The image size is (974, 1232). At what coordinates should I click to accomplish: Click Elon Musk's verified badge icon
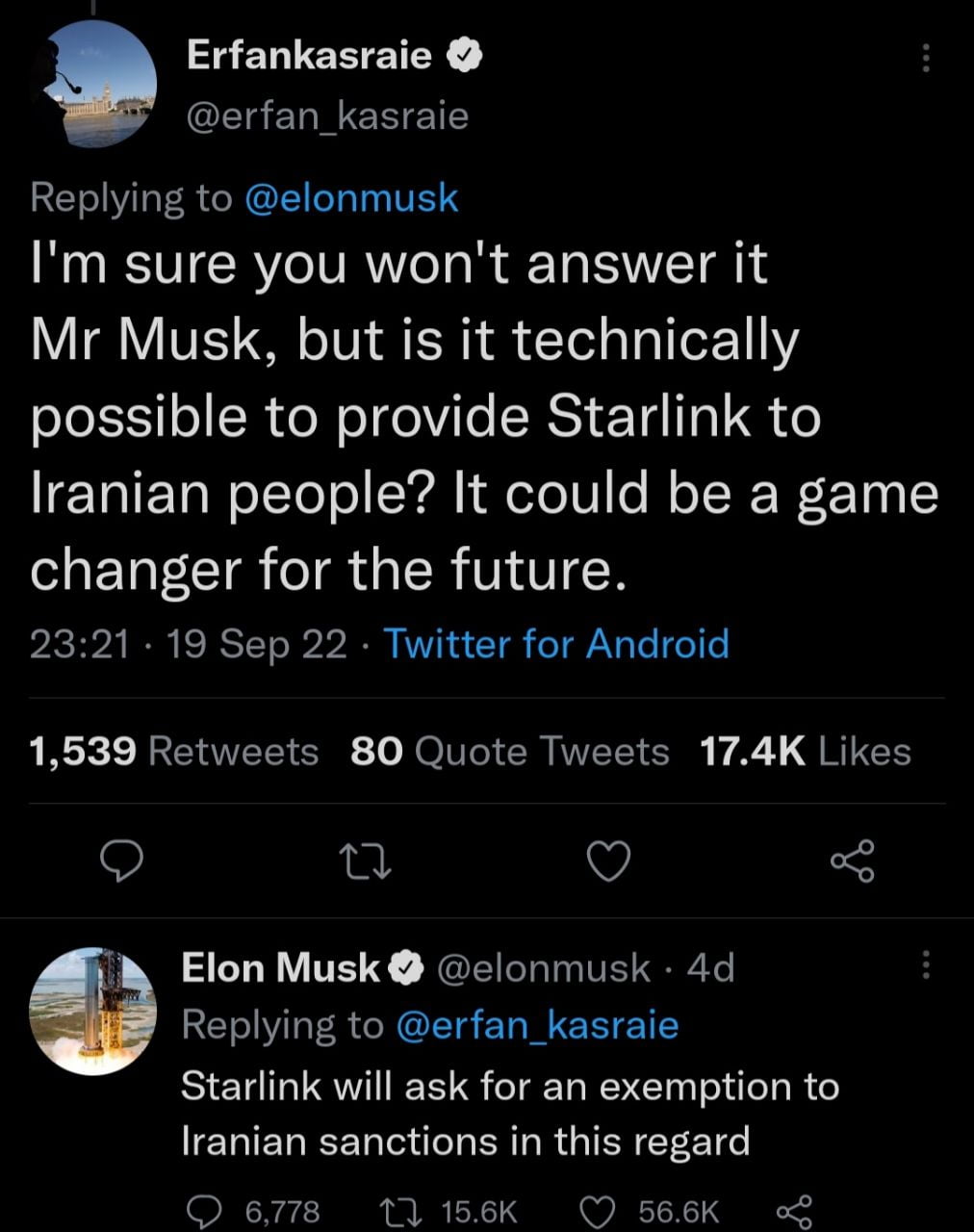pyautogui.click(x=406, y=968)
